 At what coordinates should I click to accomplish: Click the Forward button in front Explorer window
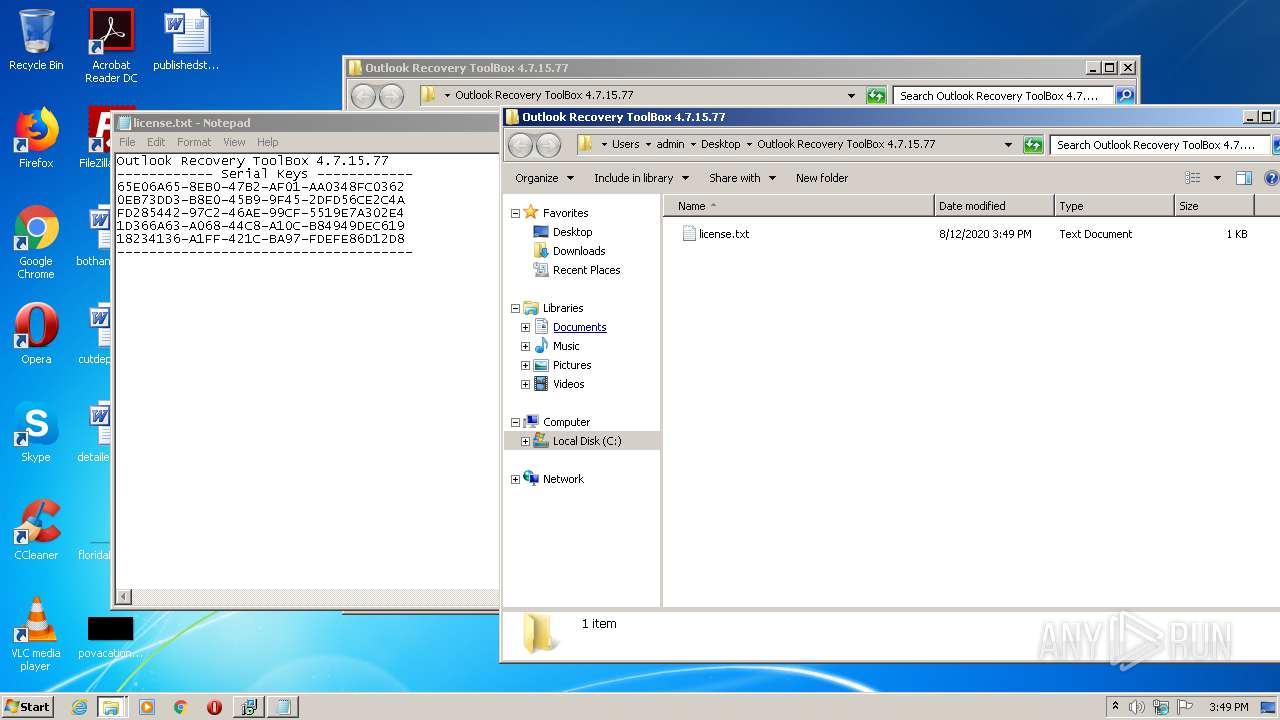548,145
